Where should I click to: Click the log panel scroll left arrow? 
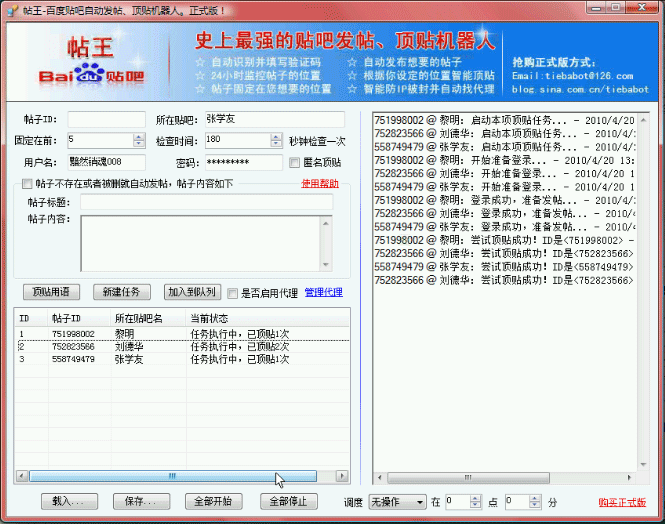point(380,478)
